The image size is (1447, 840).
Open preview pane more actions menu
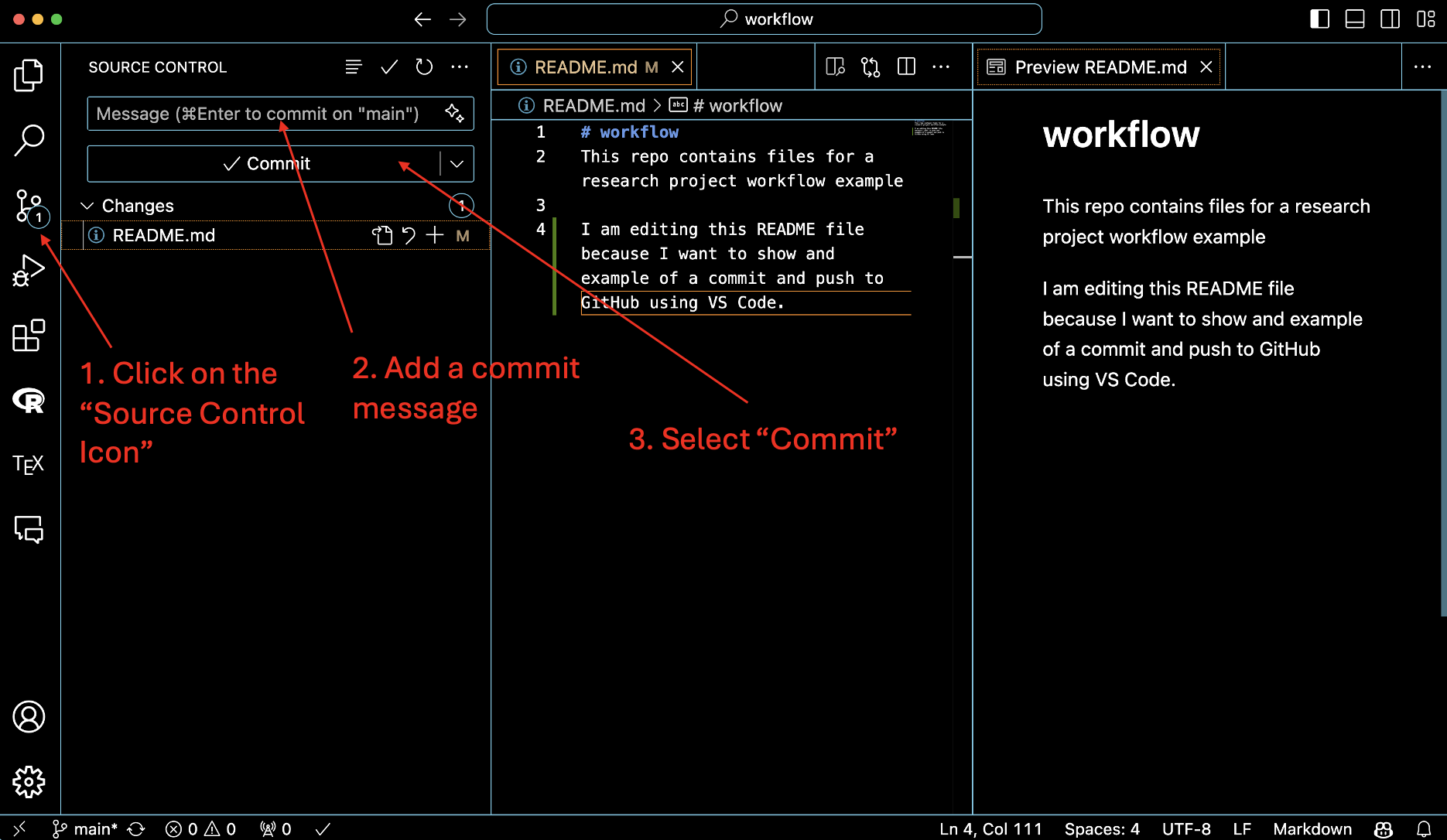(1422, 67)
